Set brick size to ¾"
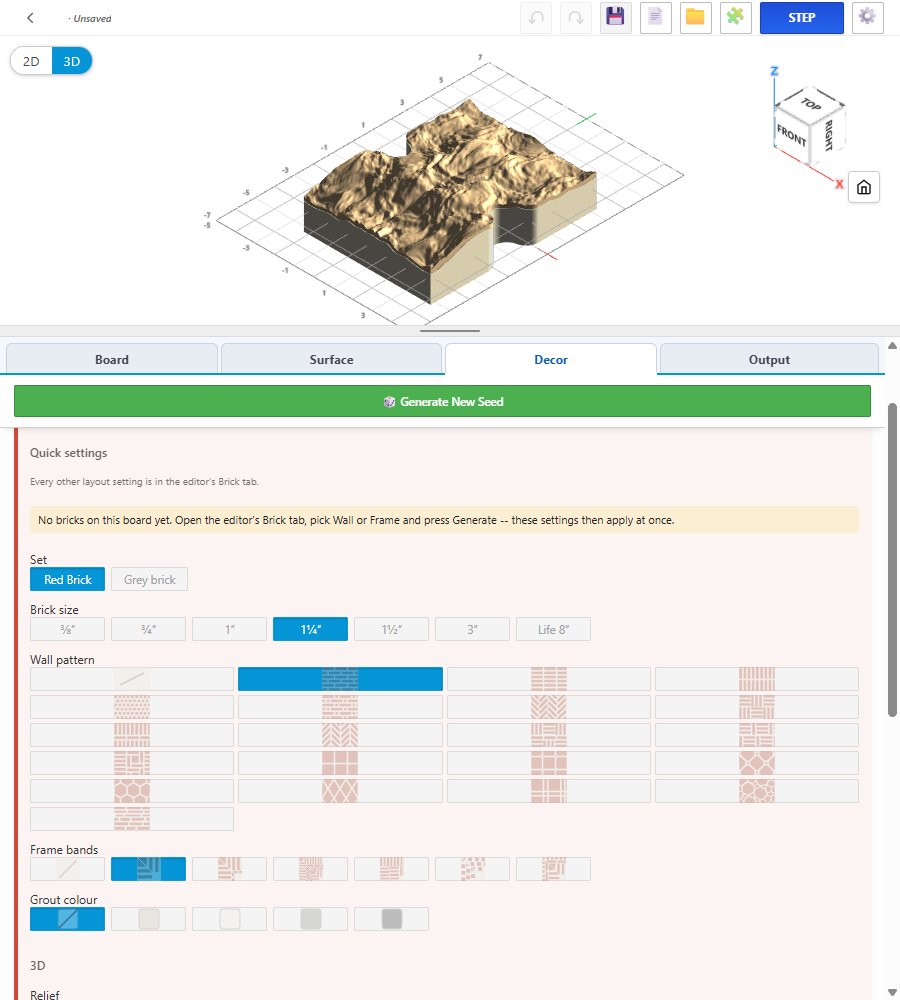The height and width of the screenshot is (1000, 900). pyautogui.click(x=149, y=629)
